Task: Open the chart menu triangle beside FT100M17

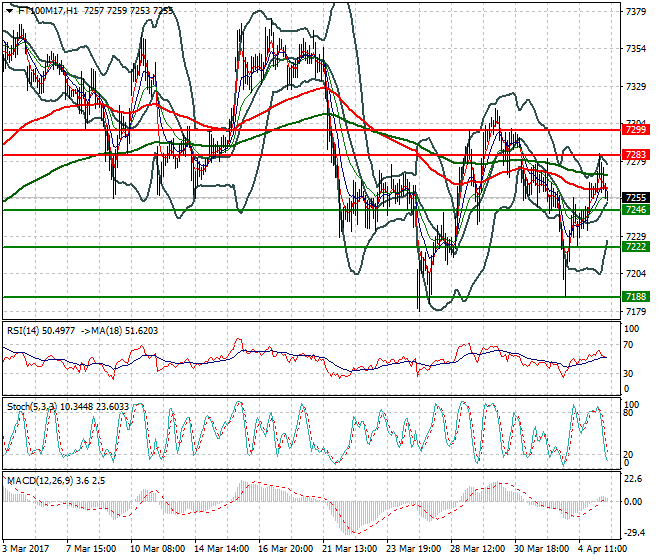Action: tap(9, 11)
